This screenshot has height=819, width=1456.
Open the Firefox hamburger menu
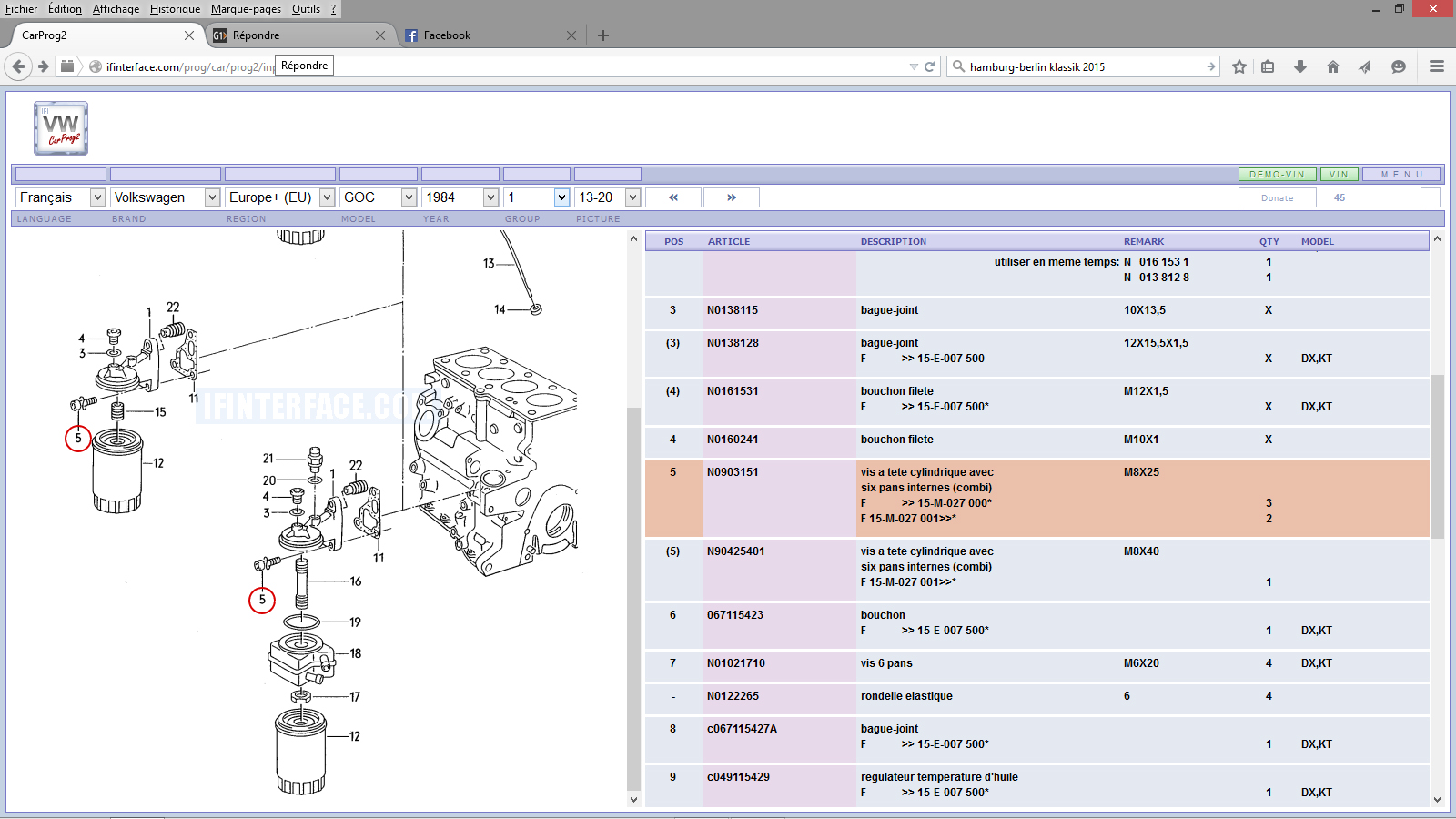[x=1437, y=66]
